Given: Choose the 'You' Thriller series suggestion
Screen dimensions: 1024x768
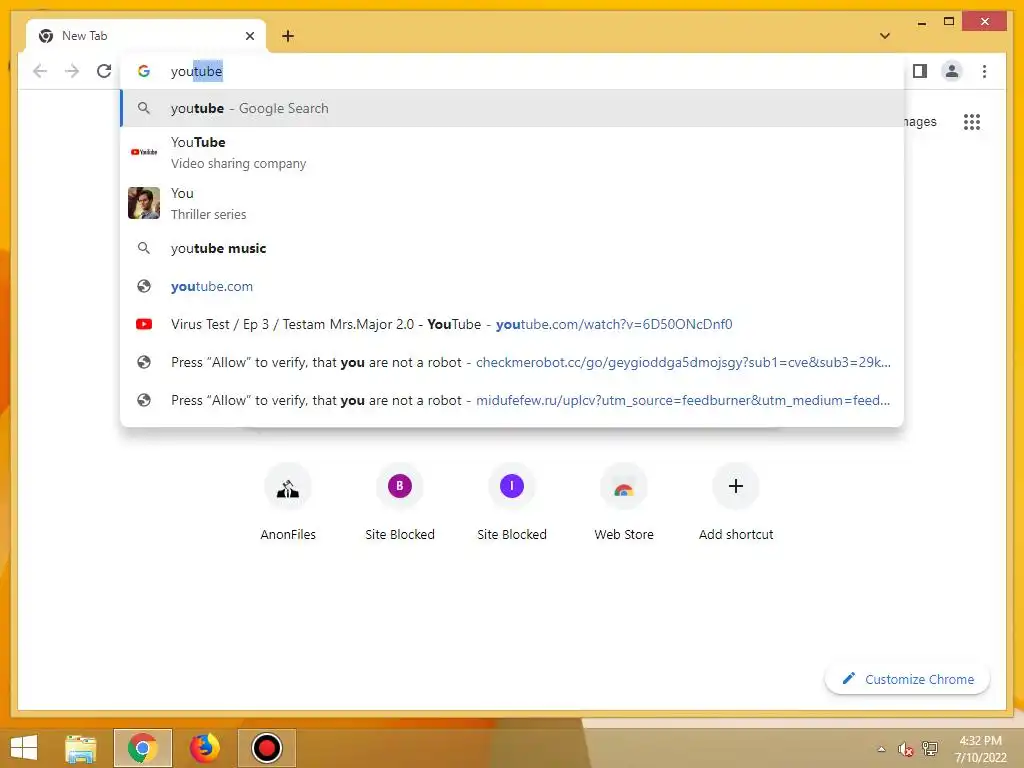Looking at the screenshot, I should coord(513,203).
